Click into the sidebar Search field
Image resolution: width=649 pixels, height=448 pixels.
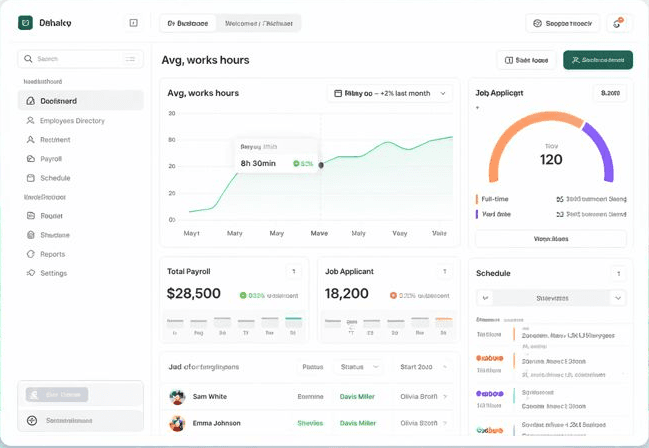click(75, 59)
